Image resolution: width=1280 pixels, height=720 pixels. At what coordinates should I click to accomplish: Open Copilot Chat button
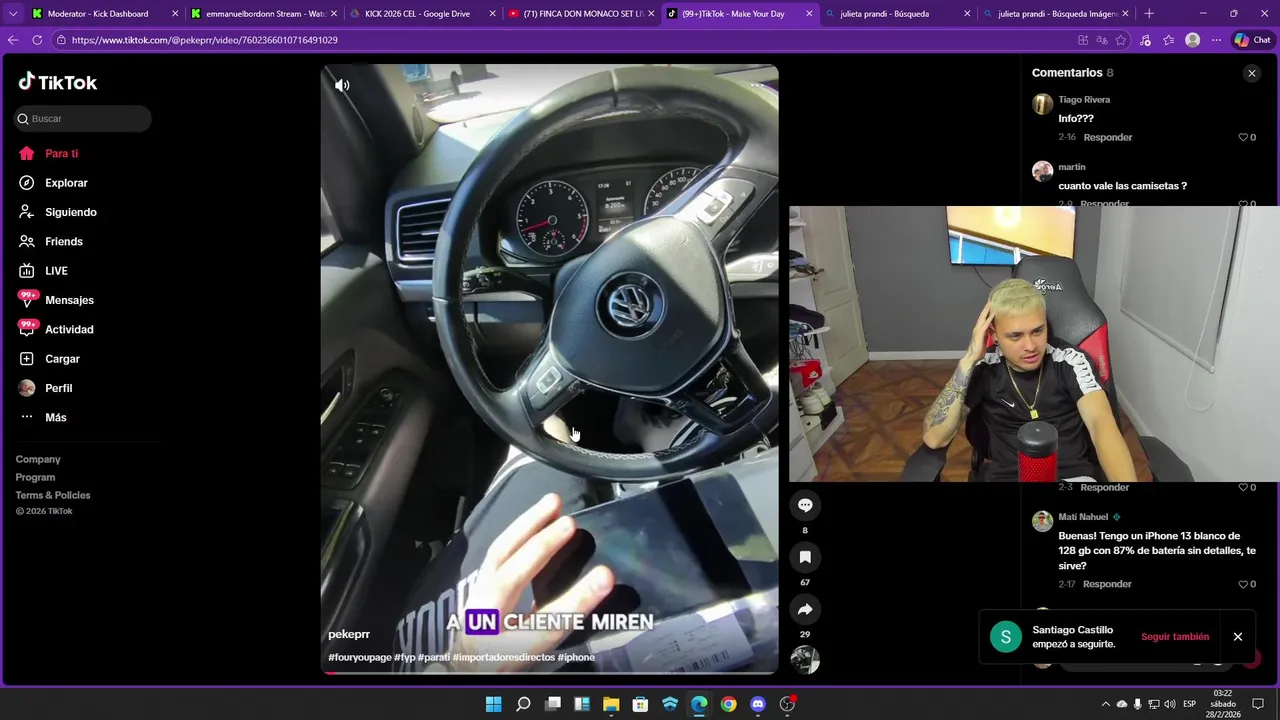coord(1252,40)
